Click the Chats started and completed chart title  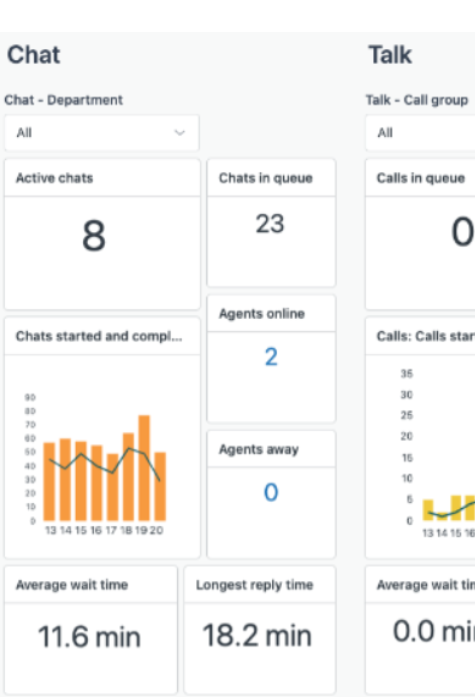(x=99, y=336)
